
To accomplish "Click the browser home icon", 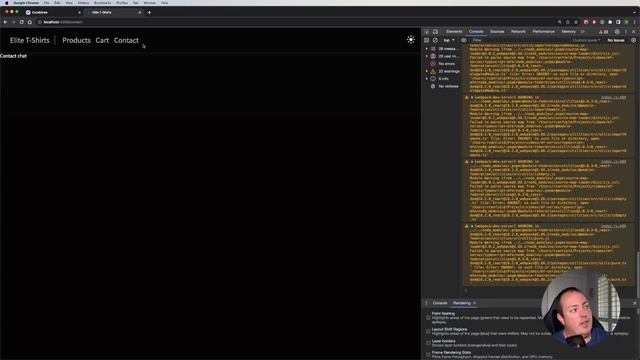I will click(x=30, y=22).
